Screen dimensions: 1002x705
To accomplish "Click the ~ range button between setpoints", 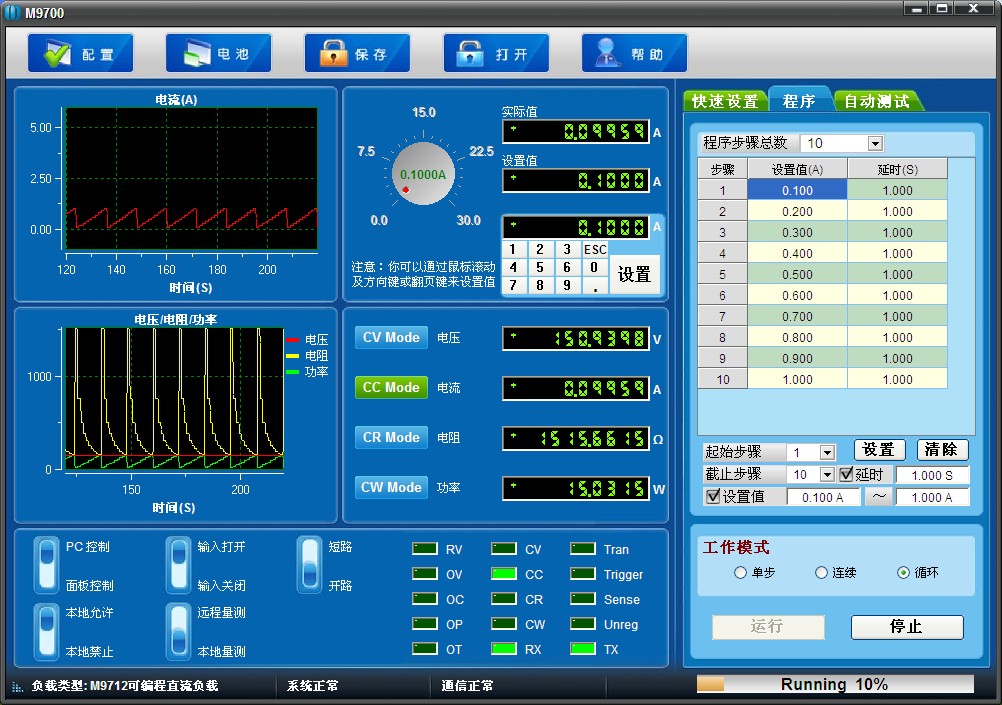I will point(879,497).
